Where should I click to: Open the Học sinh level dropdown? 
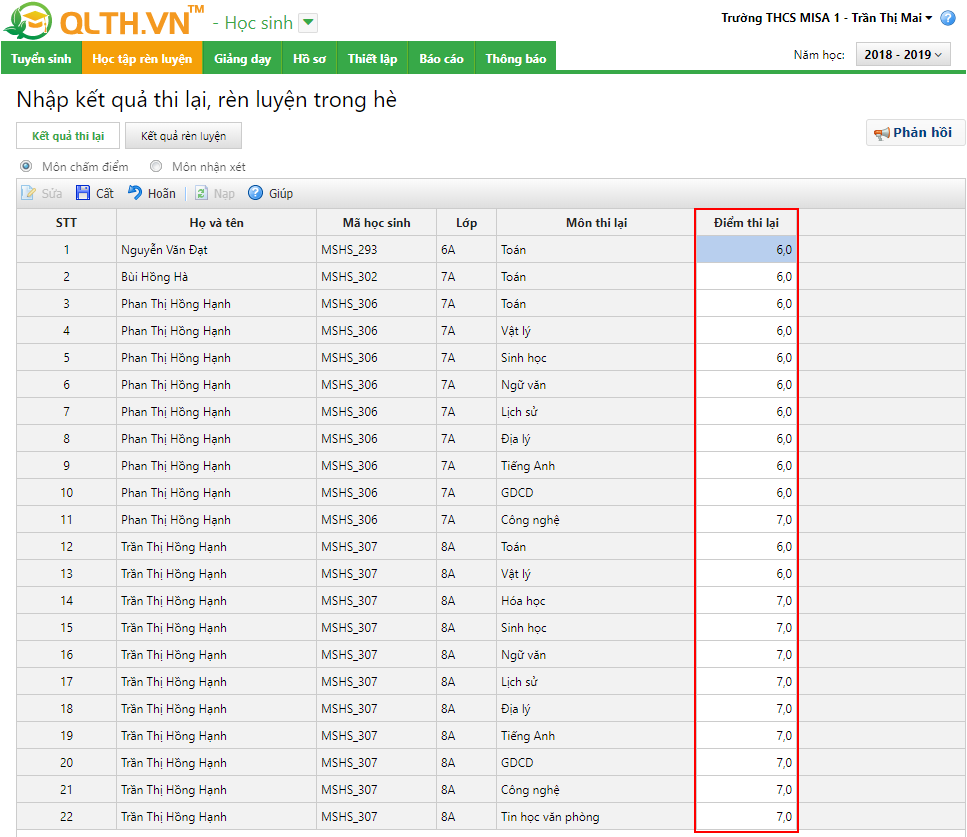308,23
